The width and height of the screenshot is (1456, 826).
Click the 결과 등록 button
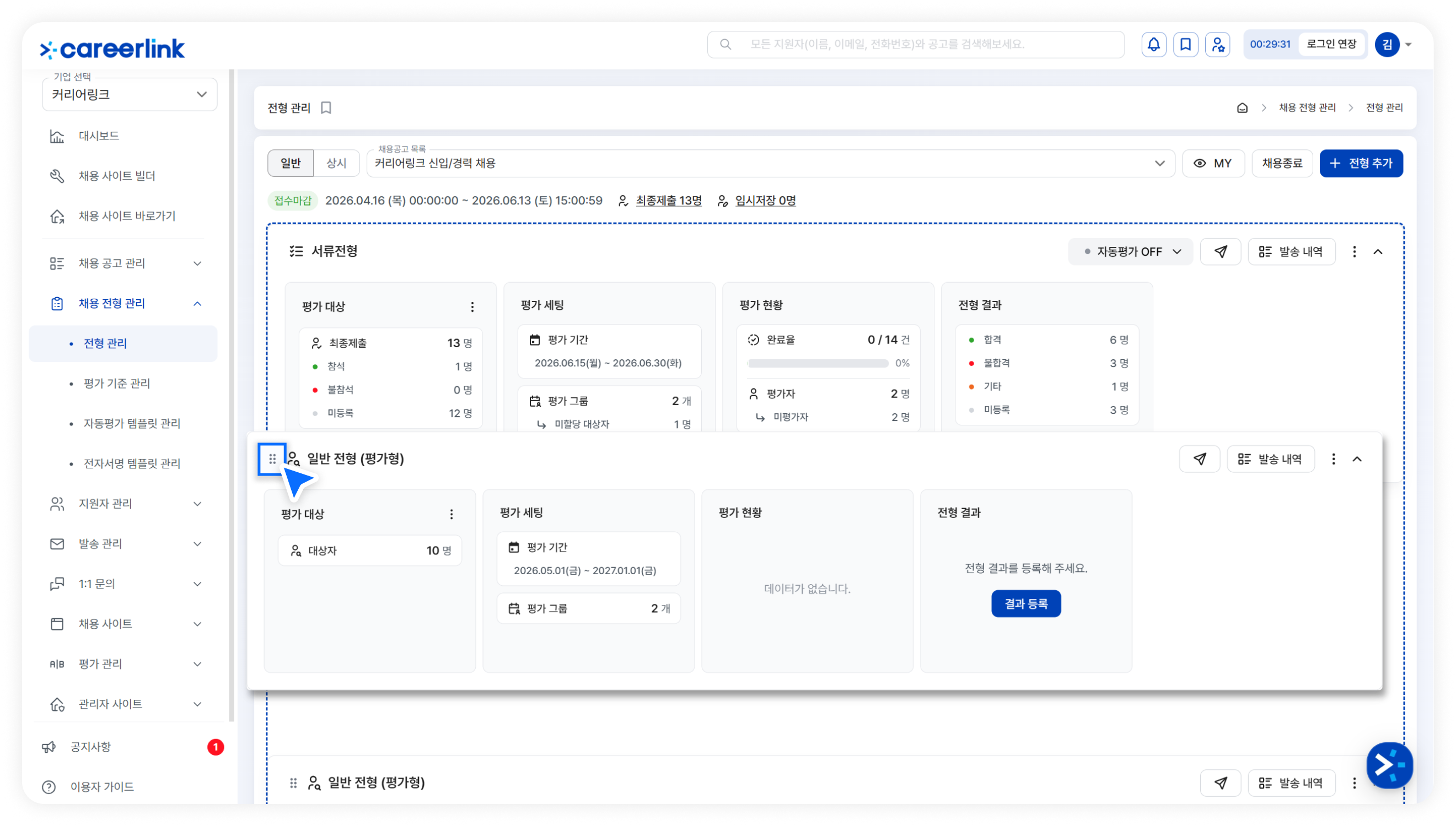[x=1026, y=604]
